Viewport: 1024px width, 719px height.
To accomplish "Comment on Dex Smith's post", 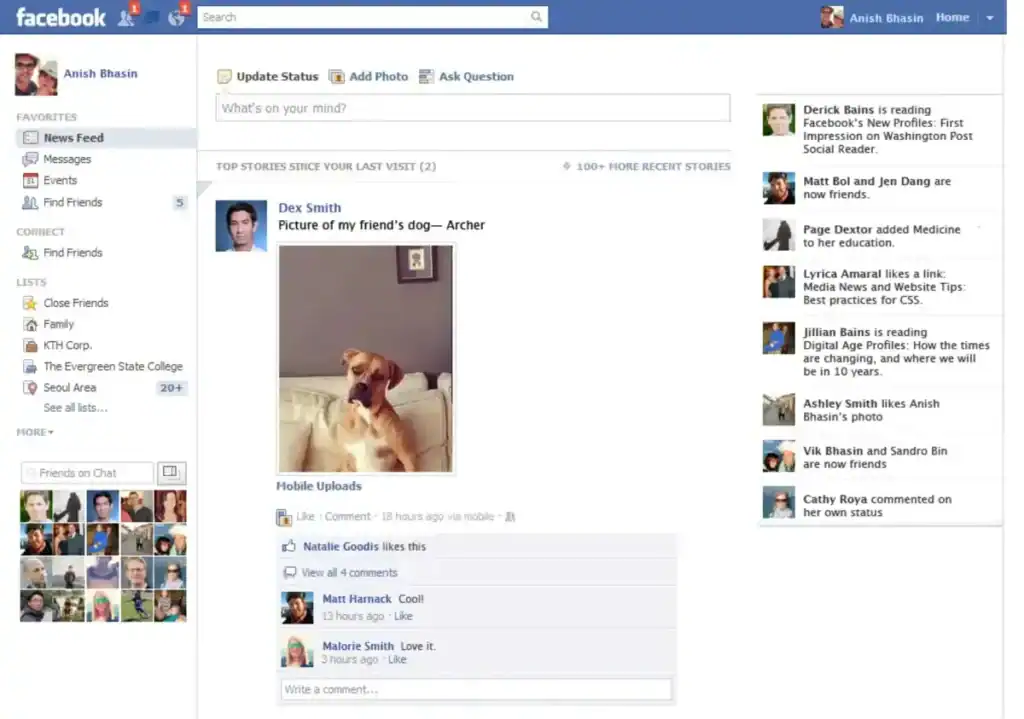I will 347,517.
